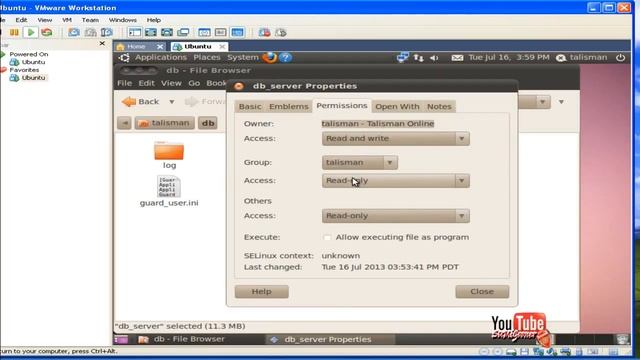Open the trash icon on bottom panel
Screen dimensions: 640x360
tap(623, 339)
